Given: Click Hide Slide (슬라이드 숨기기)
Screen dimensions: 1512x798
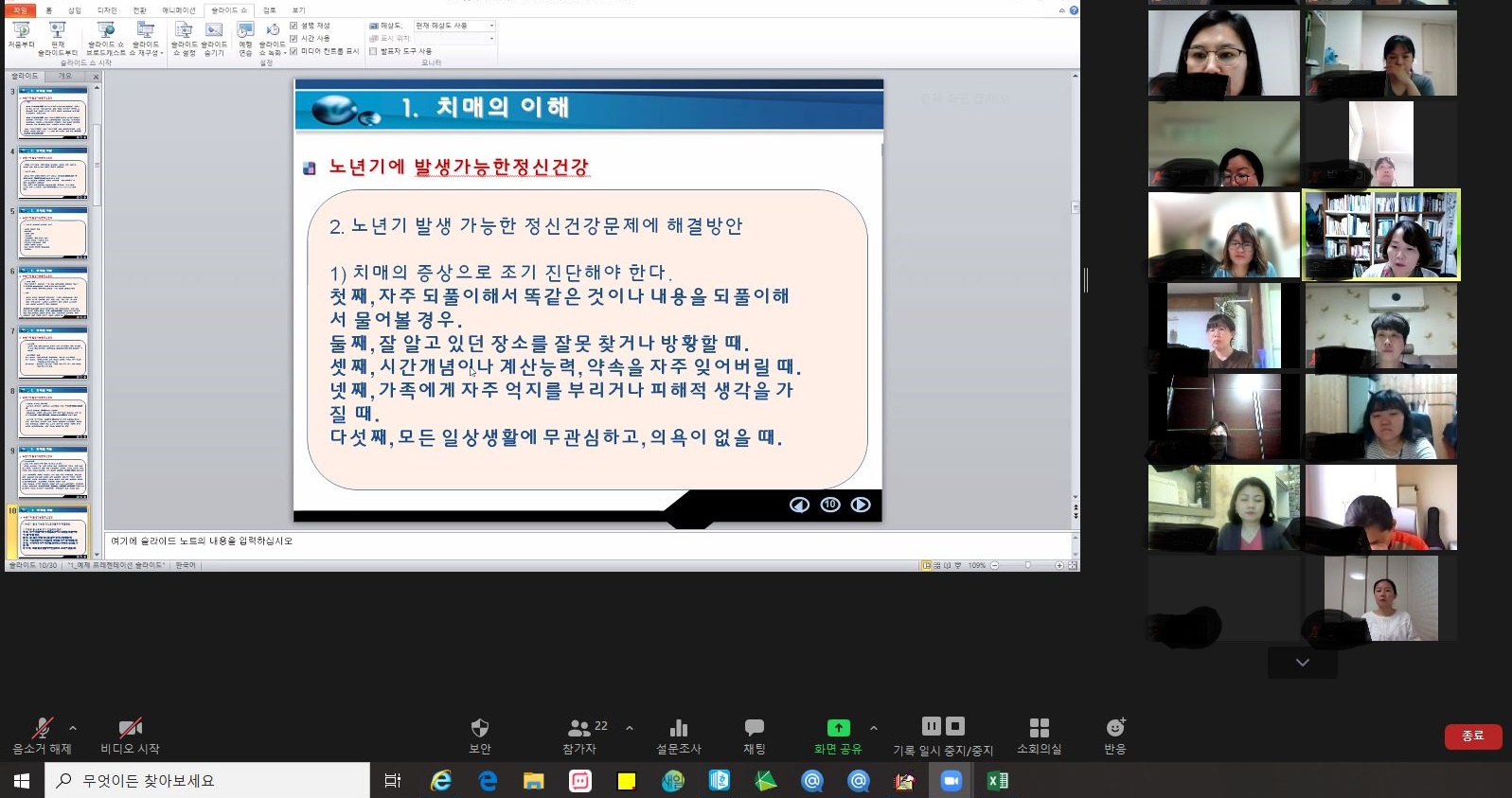Looking at the screenshot, I should click(x=214, y=39).
